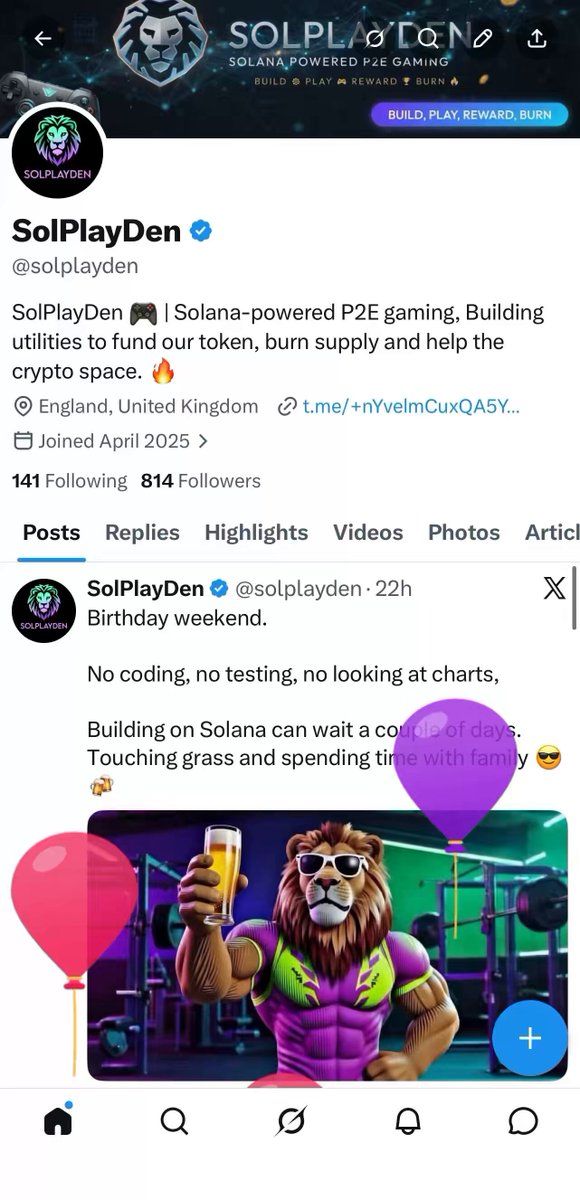Open Messages chat bubble icon
This screenshot has height=1200, width=580.
(x=523, y=1122)
